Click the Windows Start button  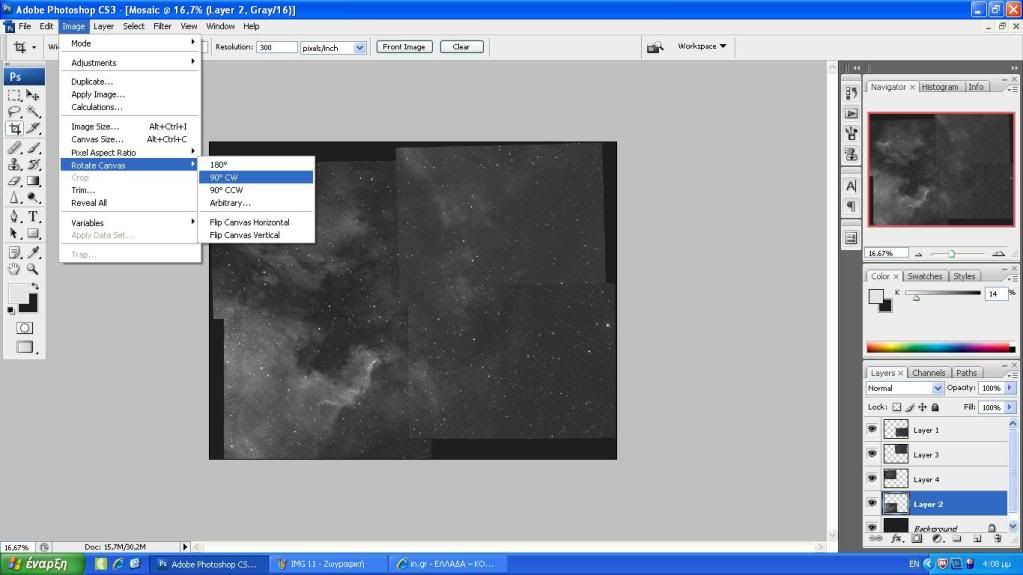(x=41, y=564)
